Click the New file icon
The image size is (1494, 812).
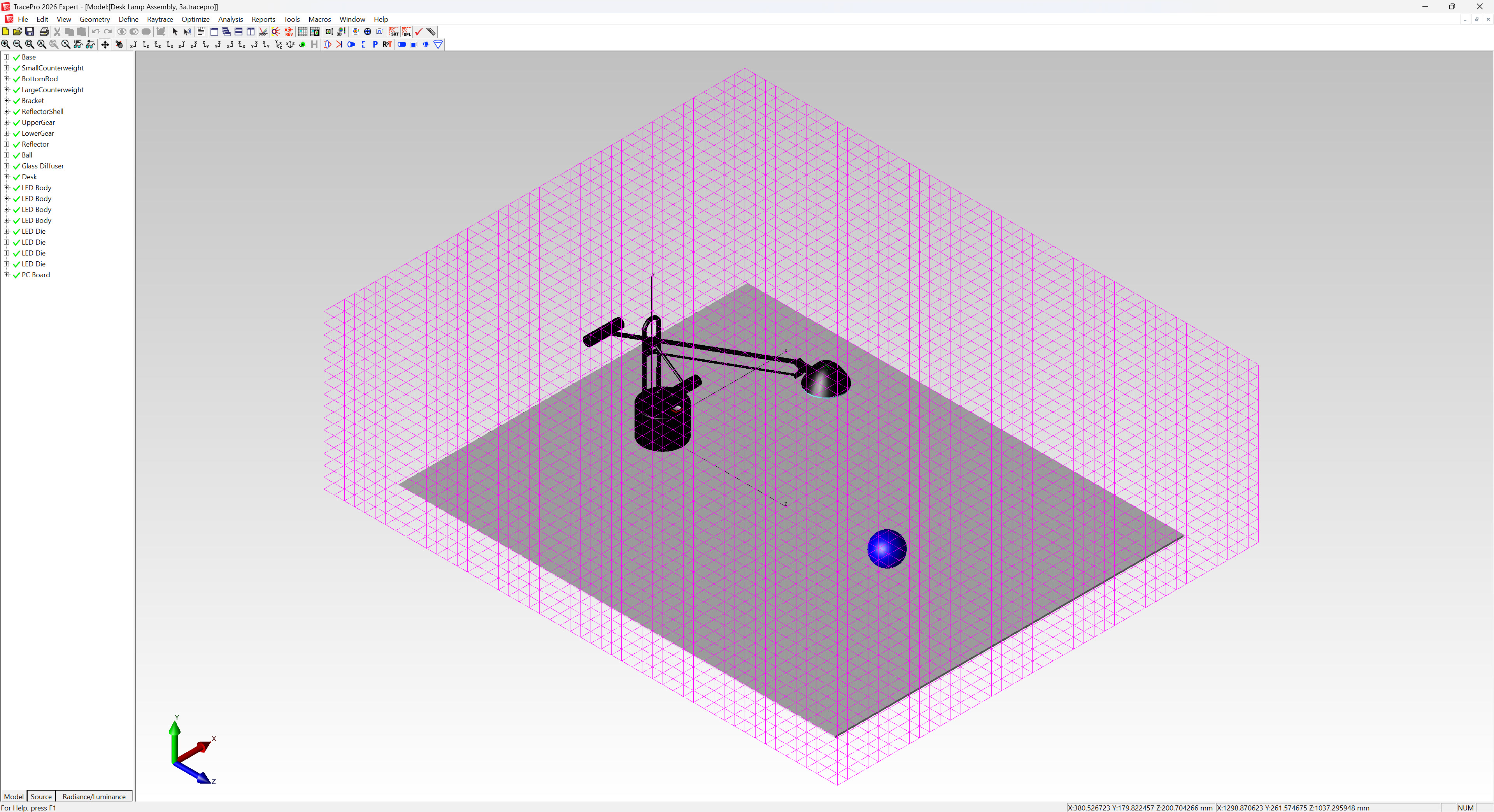tap(5, 31)
